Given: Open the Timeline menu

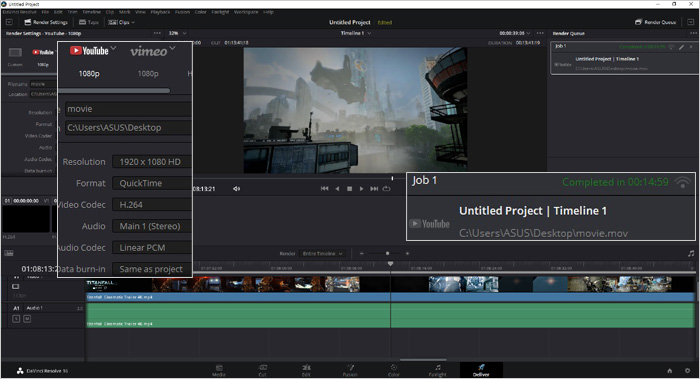Looking at the screenshot, I should click(x=92, y=12).
